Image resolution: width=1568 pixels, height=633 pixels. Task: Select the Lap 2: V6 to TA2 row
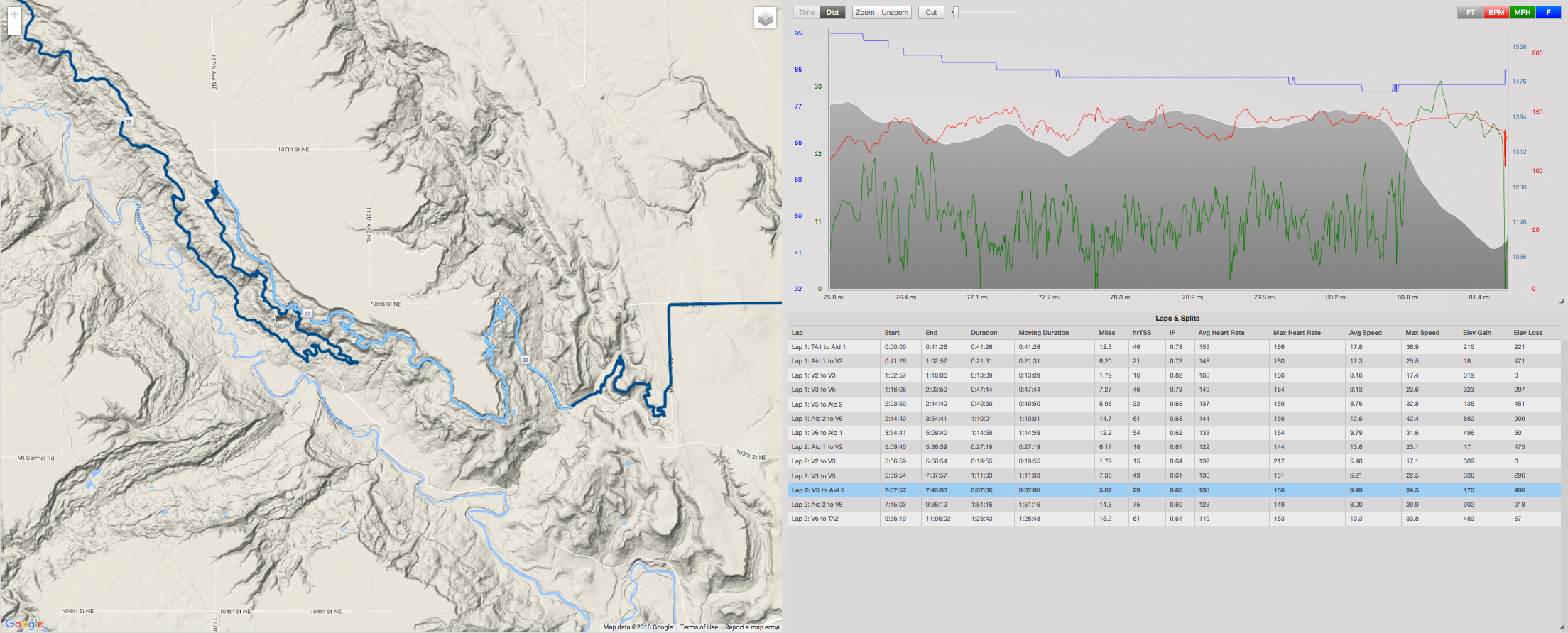coord(1174,519)
